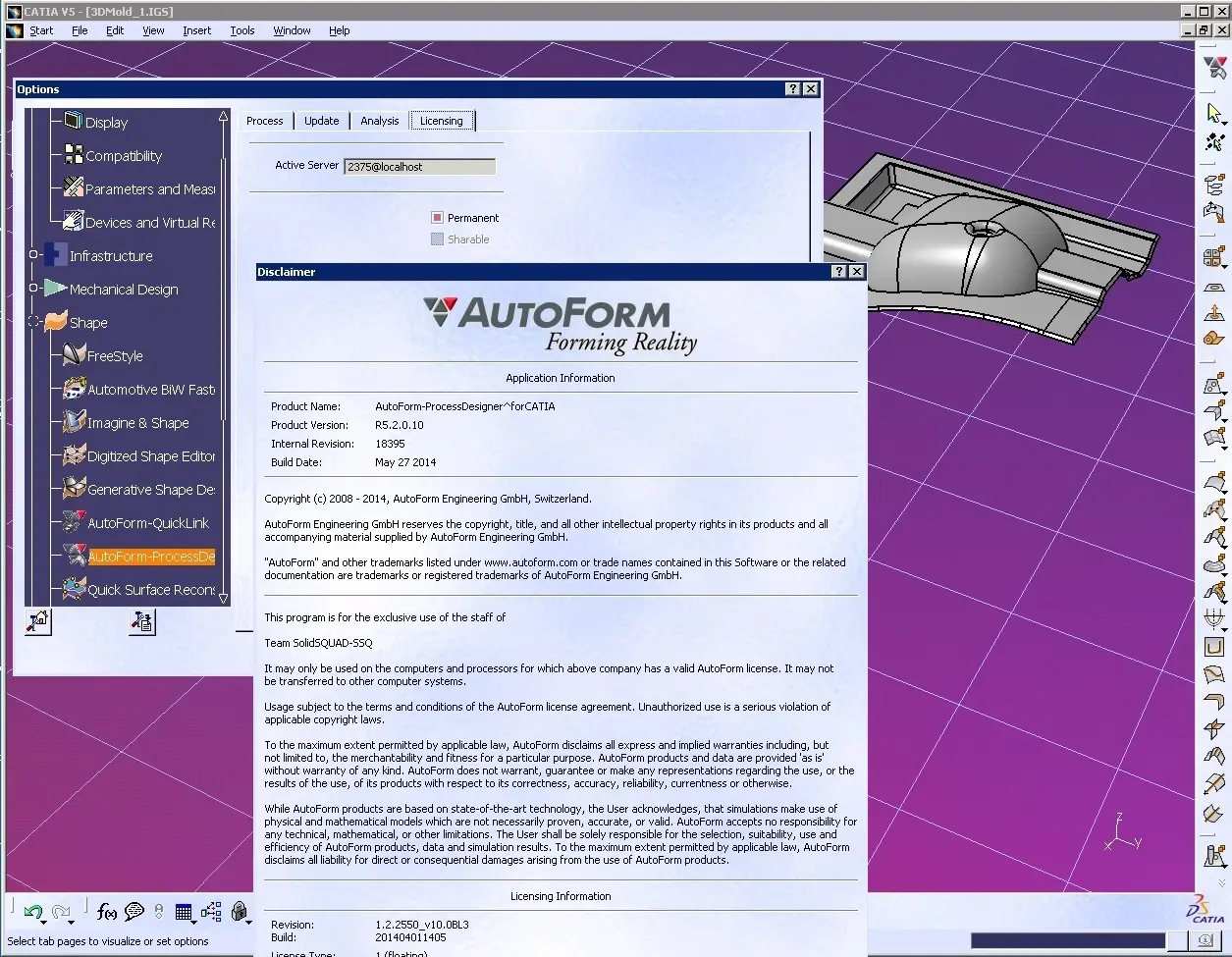Select Quick Surface Reconstruction tree item
This screenshot has width=1232, height=957.
pyautogui.click(x=151, y=590)
